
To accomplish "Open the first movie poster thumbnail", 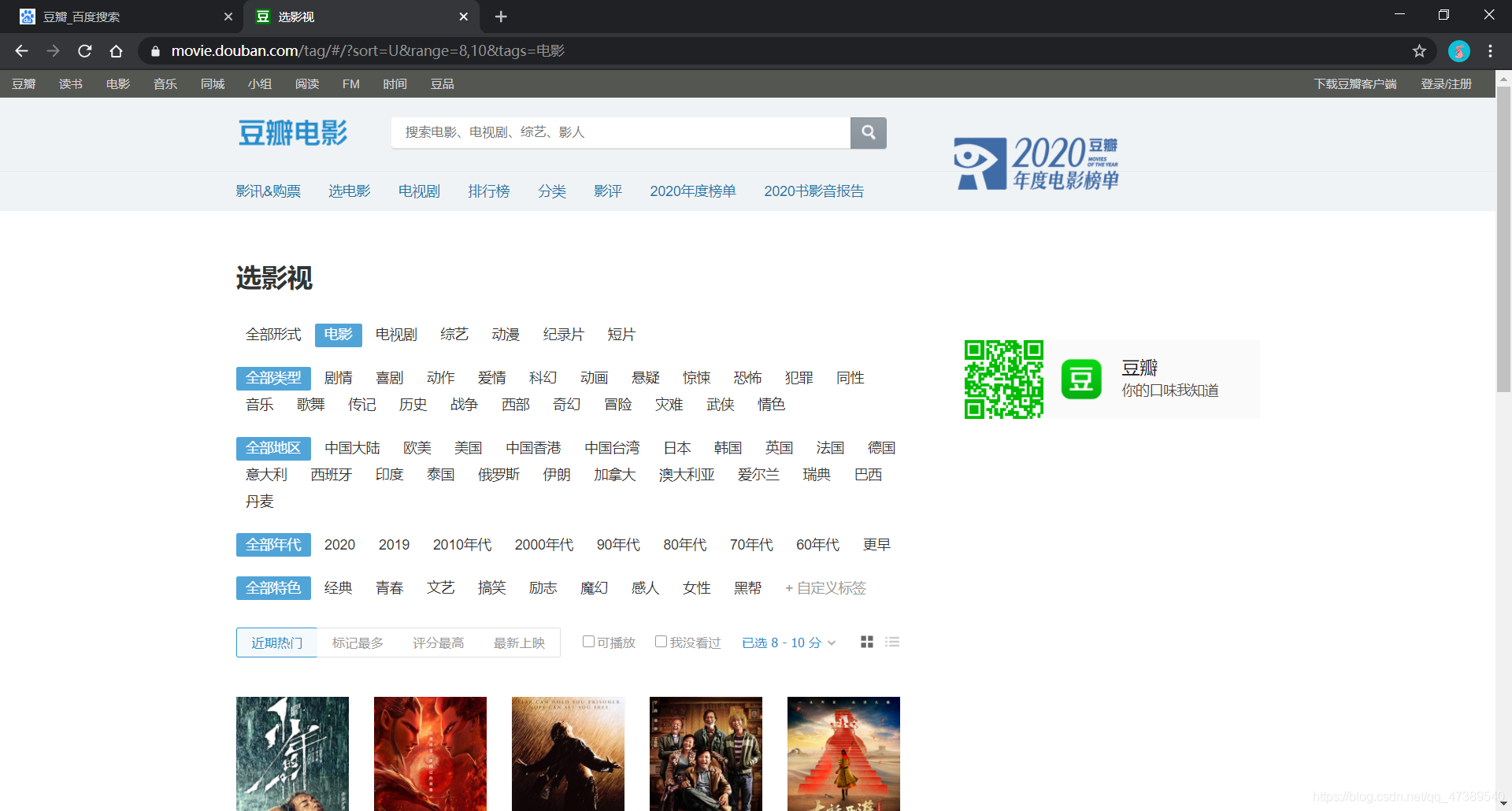I will tap(292, 754).
